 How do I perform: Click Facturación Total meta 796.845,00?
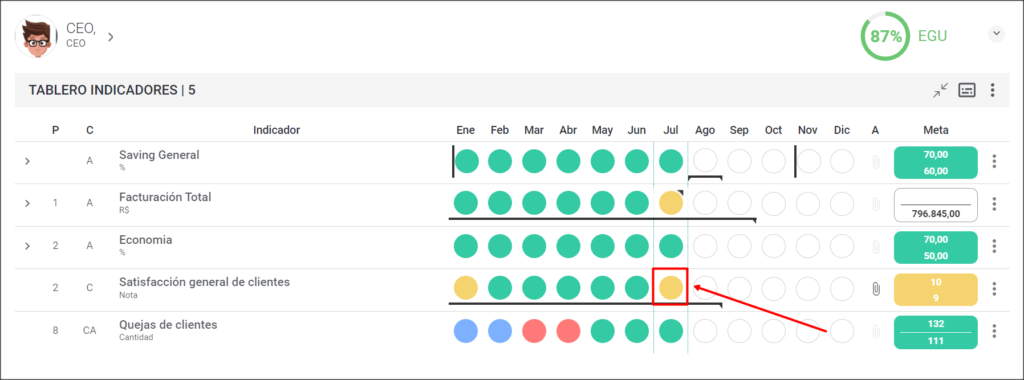[x=935, y=204]
